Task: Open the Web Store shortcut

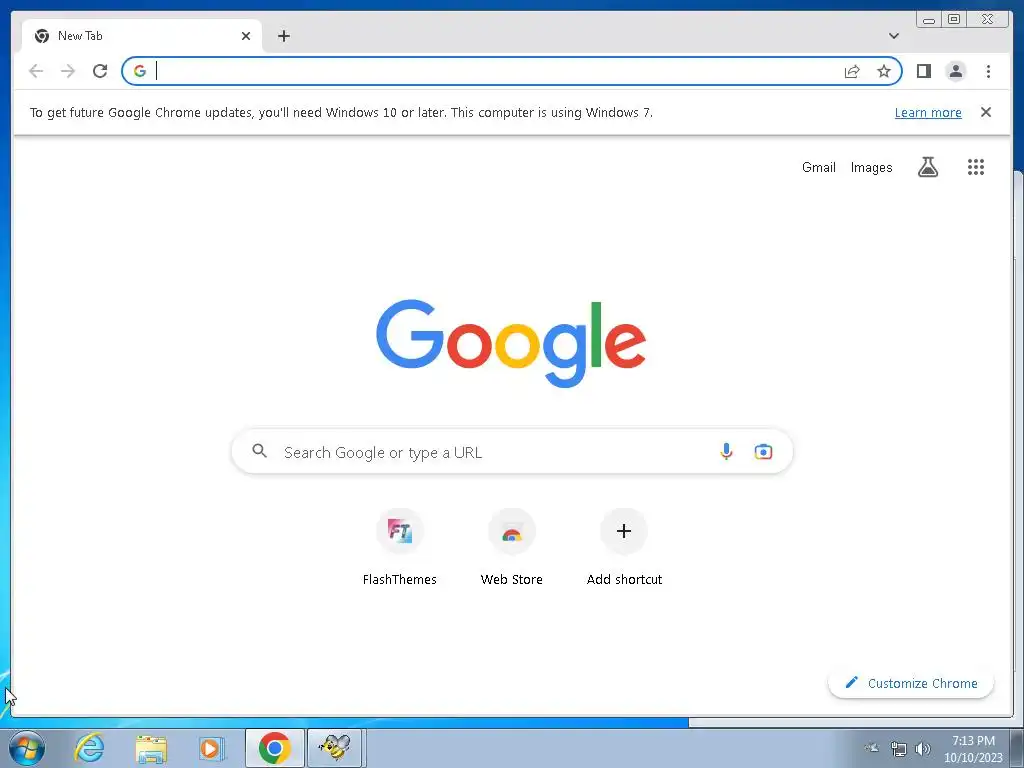Action: point(512,547)
